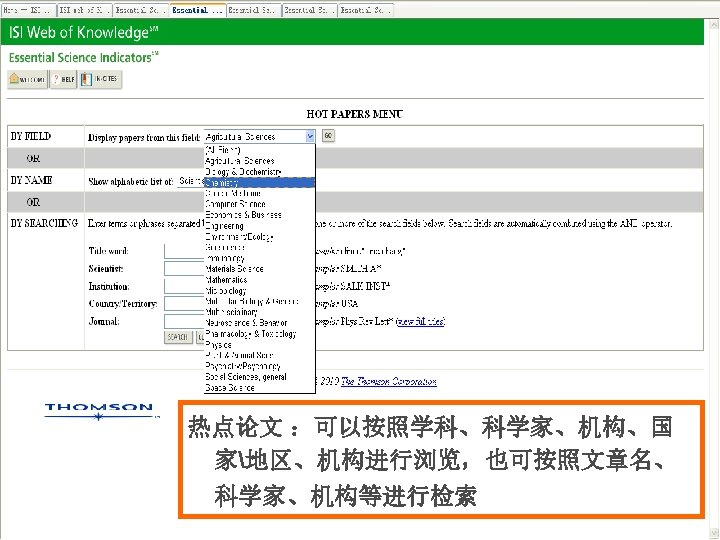Pick 'Pharmacology & Toxicology' option
This screenshot has width=720, height=540.
click(x=259, y=334)
